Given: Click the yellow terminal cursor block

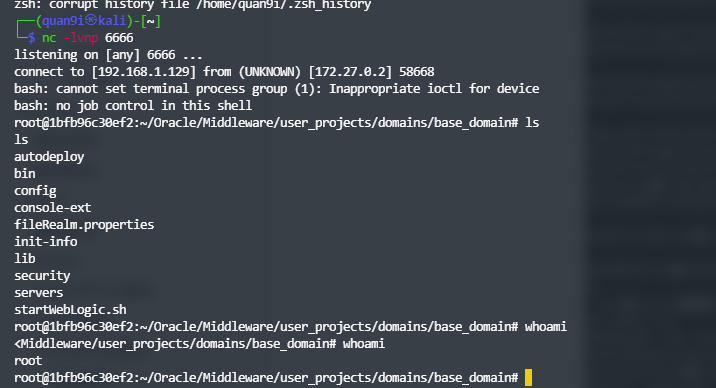Looking at the screenshot, I should (528, 378).
